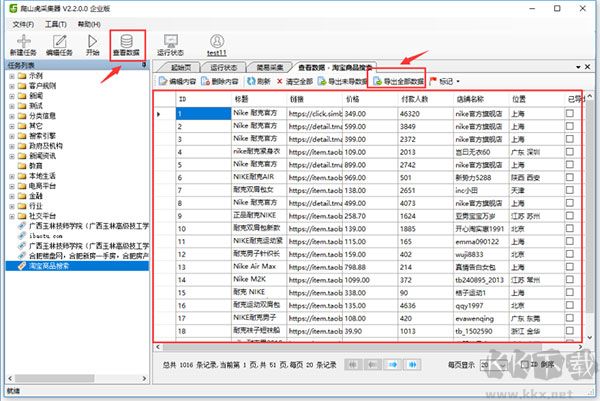Image resolution: width=600 pixels, height=401 pixels.
Task: Tick exported checkbox for row ID 1
Action: point(570,113)
